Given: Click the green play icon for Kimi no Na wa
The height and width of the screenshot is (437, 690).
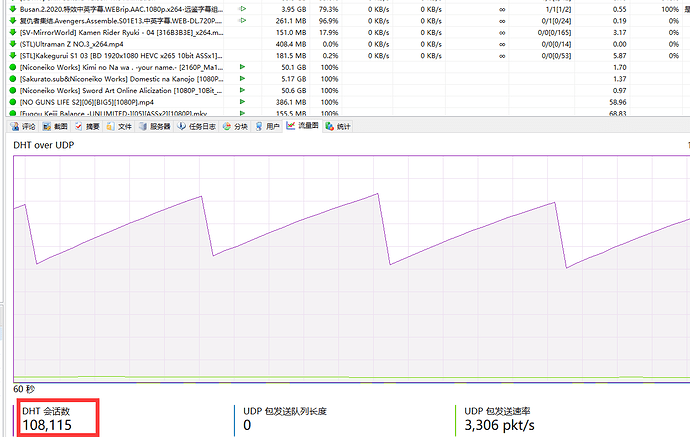Looking at the screenshot, I should pos(242,67).
